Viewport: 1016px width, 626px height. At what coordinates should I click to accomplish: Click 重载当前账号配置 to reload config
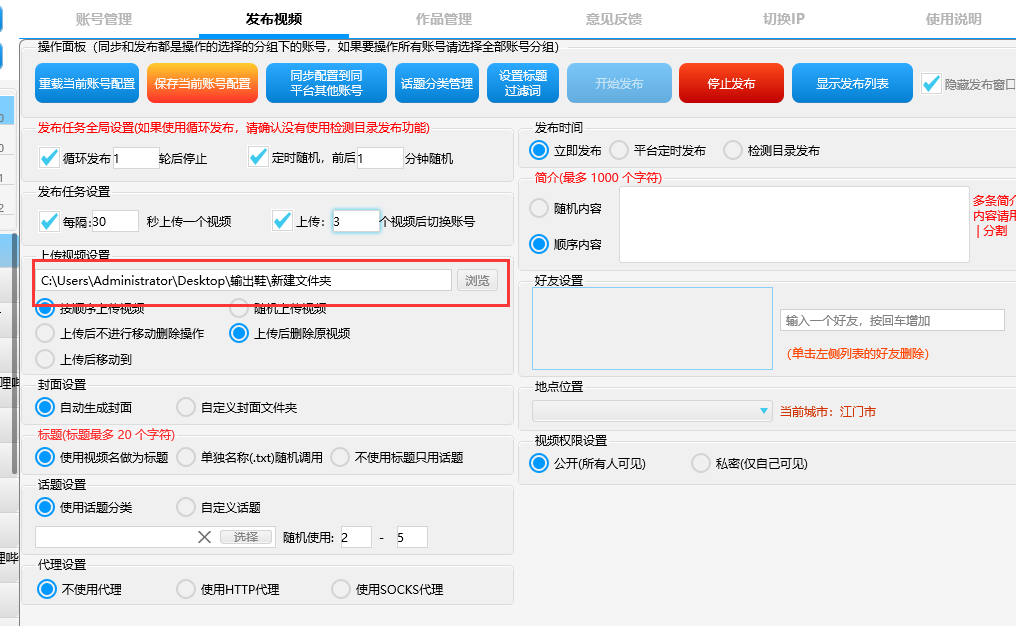click(86, 84)
